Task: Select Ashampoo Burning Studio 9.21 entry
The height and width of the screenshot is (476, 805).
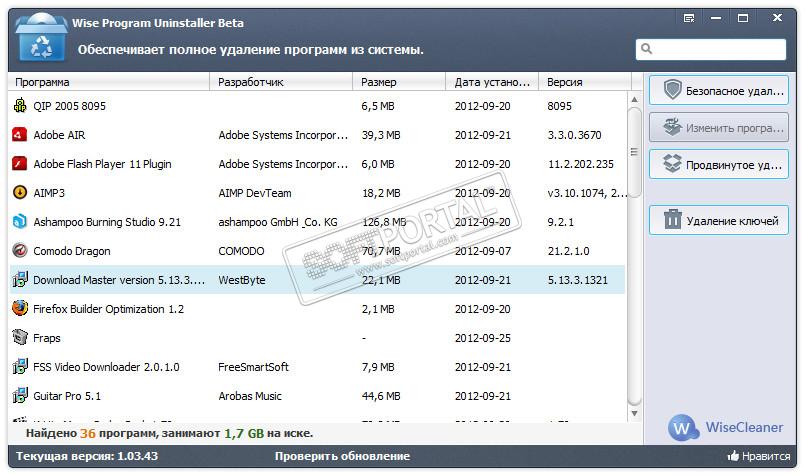Action: 107,222
